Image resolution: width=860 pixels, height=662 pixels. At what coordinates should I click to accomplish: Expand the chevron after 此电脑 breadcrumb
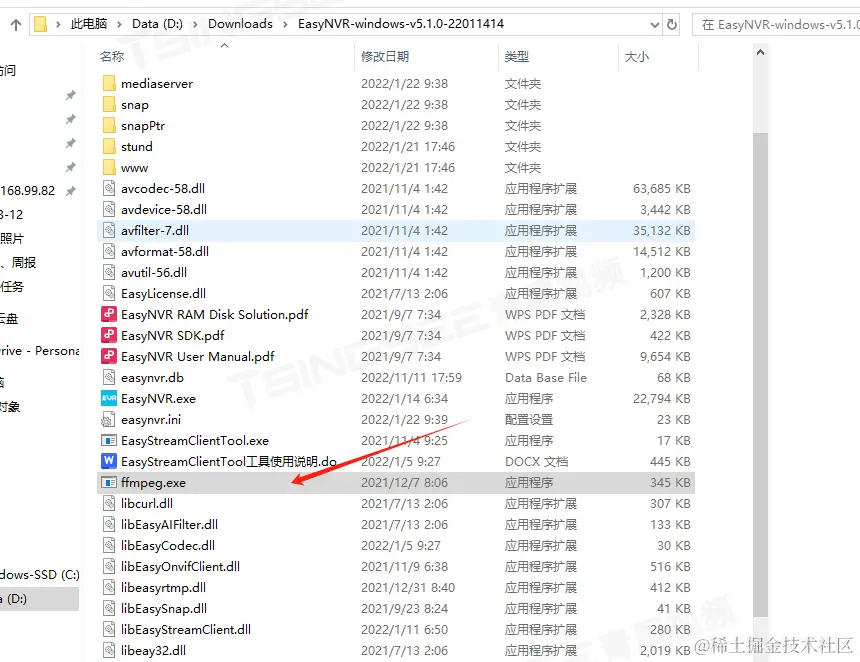point(119,25)
